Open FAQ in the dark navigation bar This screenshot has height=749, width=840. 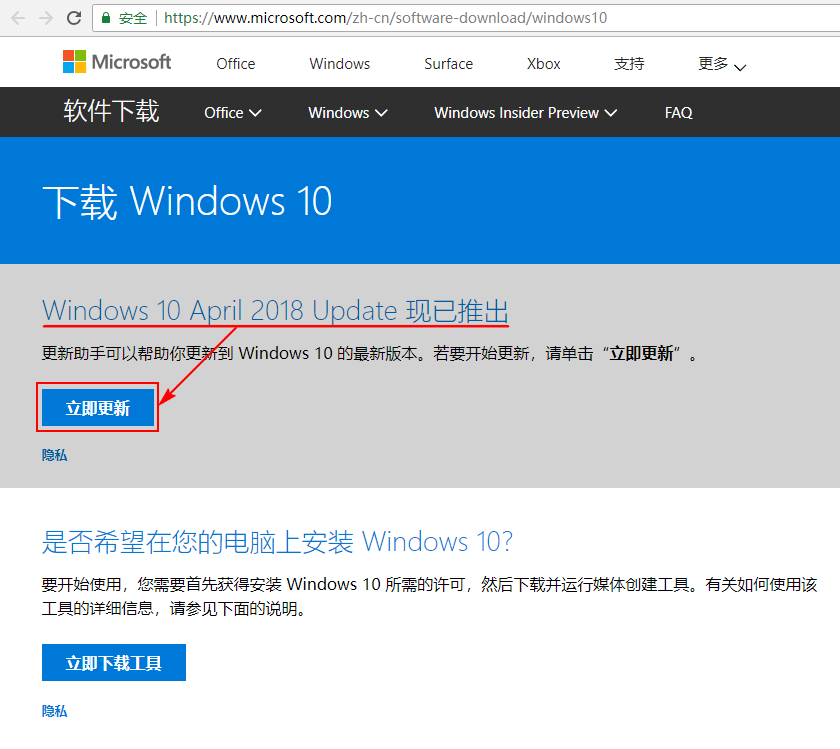coord(678,113)
